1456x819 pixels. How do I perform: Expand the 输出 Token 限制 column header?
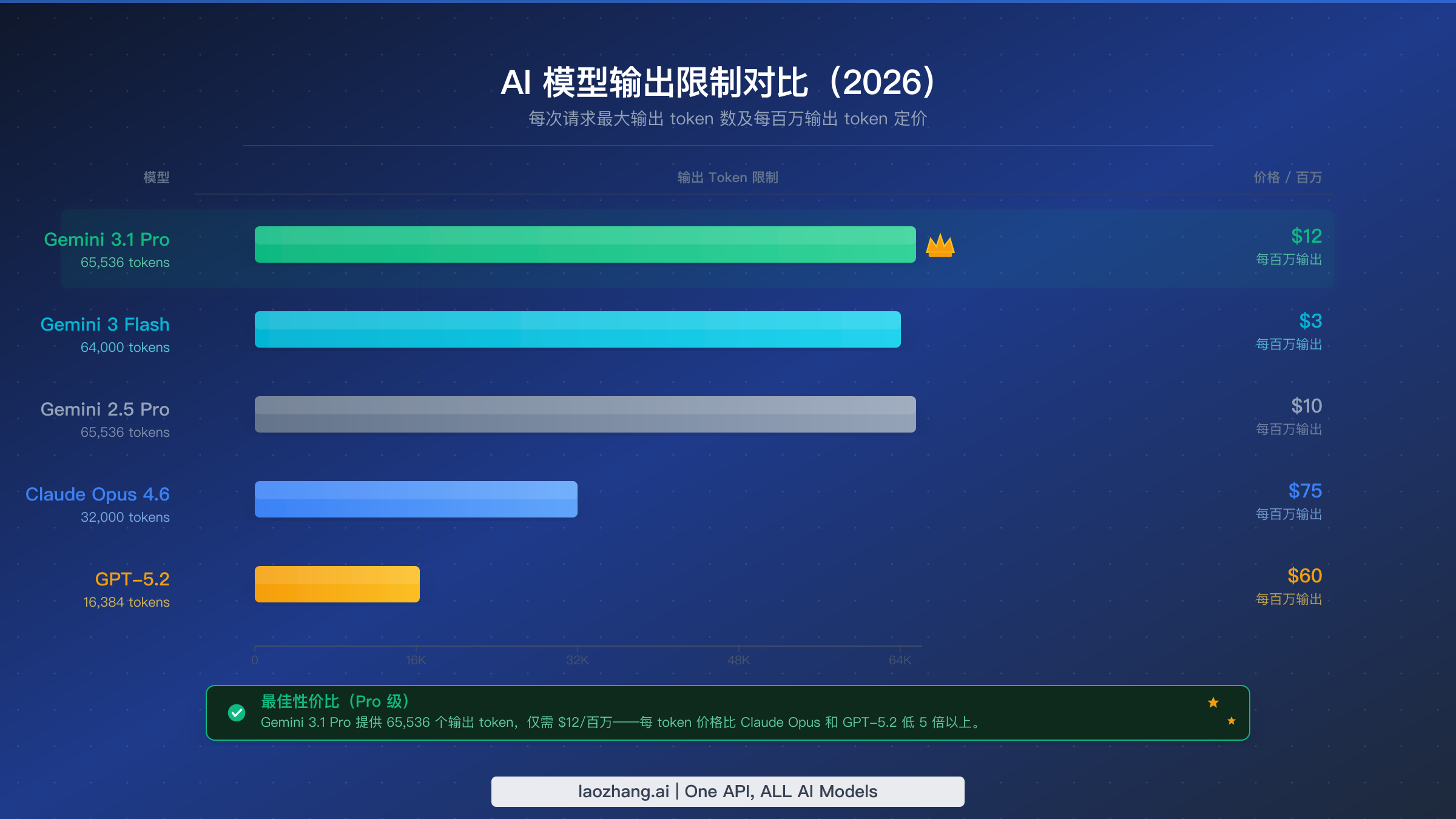(726, 177)
